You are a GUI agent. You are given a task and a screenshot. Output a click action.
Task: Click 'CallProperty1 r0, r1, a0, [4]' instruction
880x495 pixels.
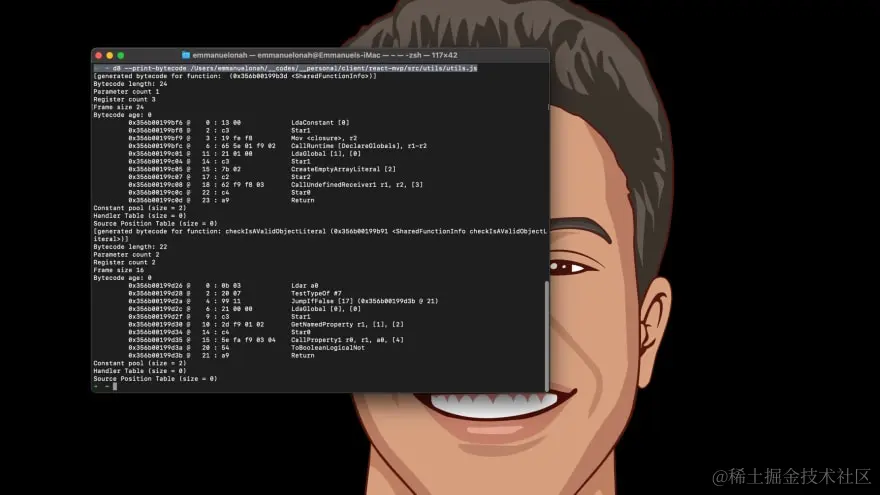click(x=347, y=340)
